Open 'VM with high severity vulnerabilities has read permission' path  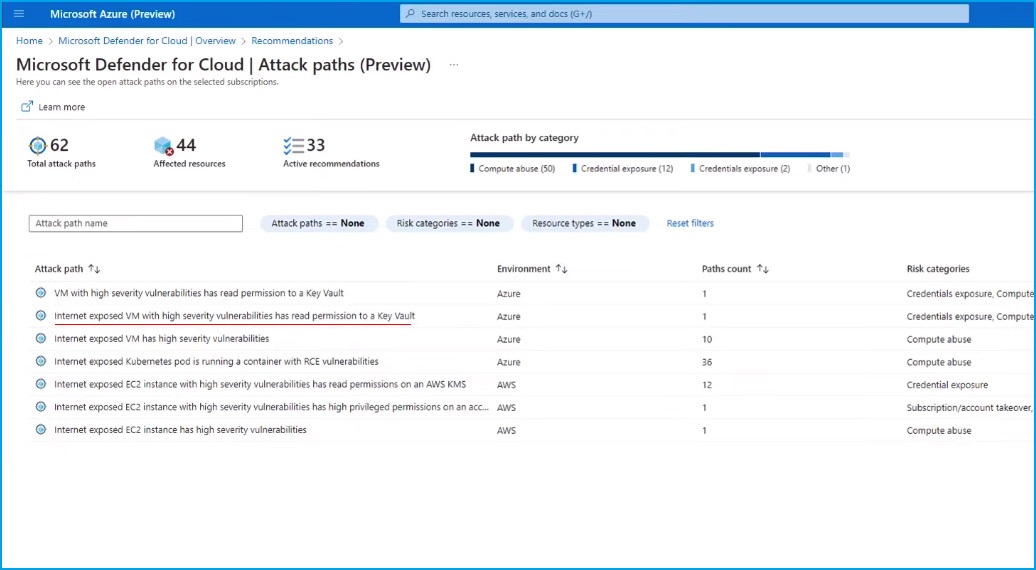click(x=199, y=293)
